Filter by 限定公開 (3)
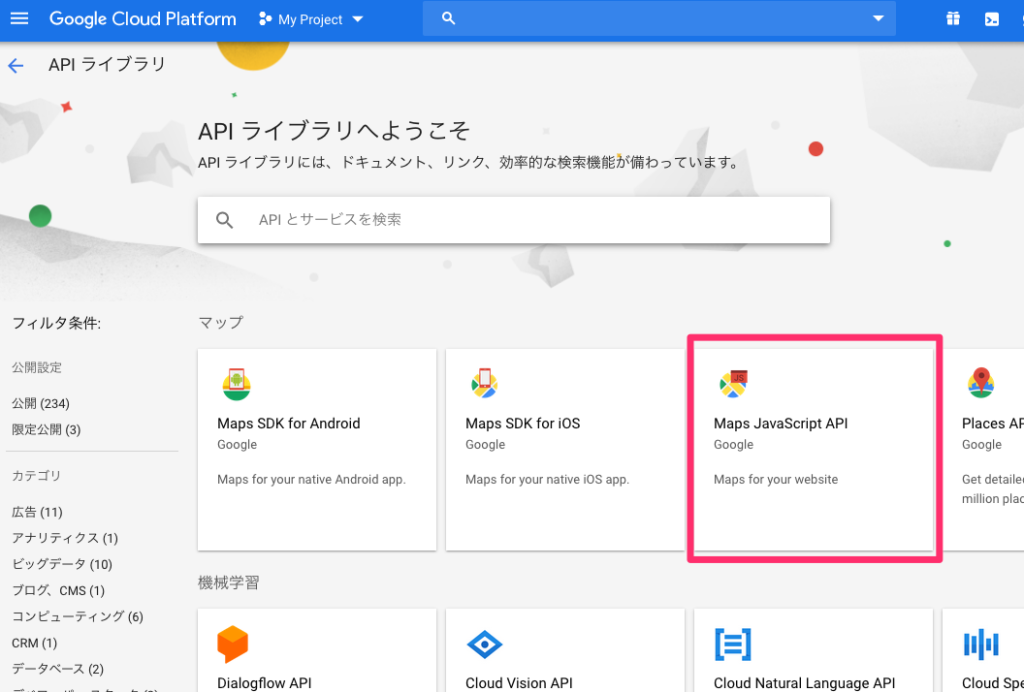Screen dimensions: 1024x692 coord(46,430)
